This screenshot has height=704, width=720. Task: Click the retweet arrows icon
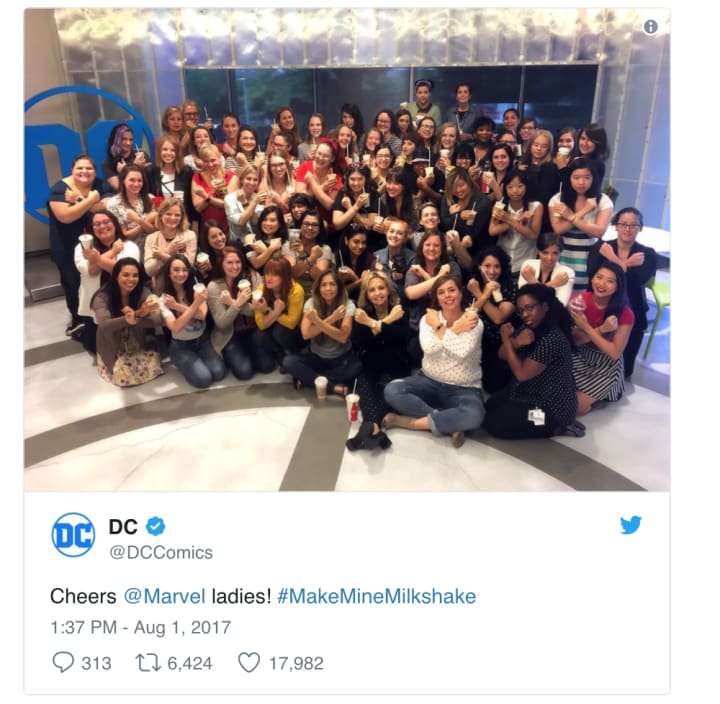pyautogui.click(x=148, y=663)
